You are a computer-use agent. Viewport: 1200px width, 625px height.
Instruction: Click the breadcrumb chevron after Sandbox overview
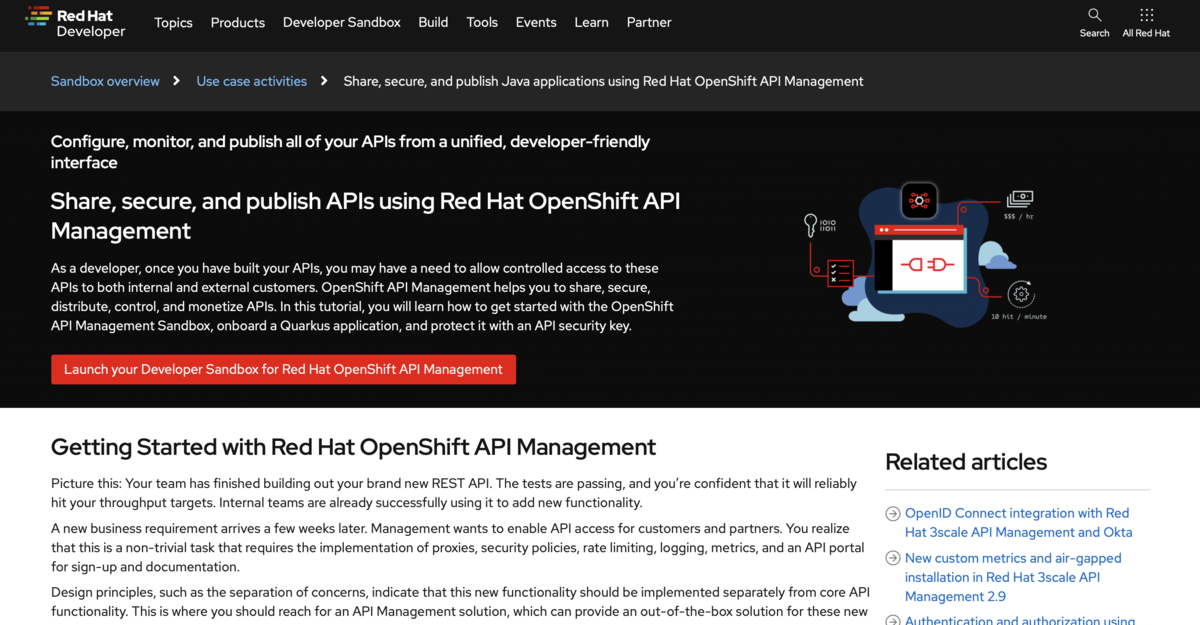click(177, 80)
